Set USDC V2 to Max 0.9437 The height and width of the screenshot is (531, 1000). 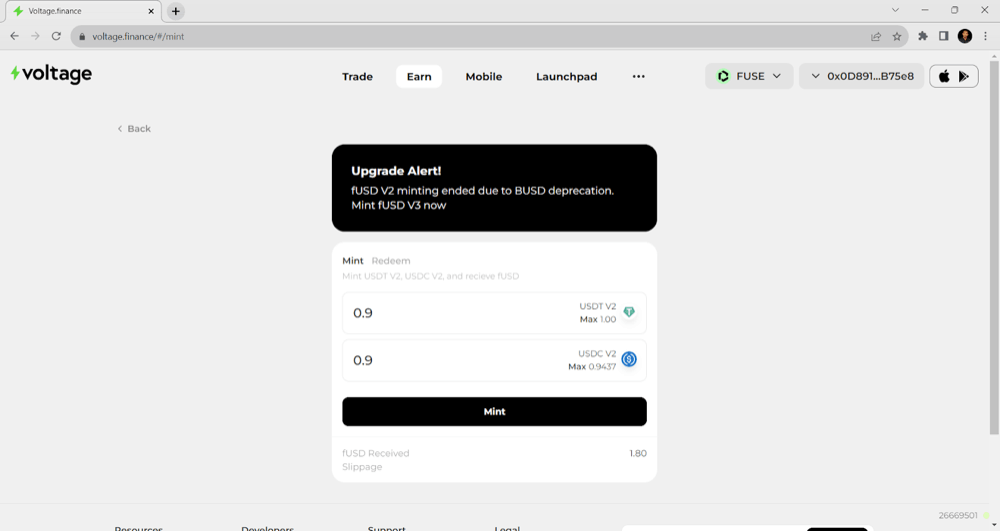pyautogui.click(x=592, y=367)
